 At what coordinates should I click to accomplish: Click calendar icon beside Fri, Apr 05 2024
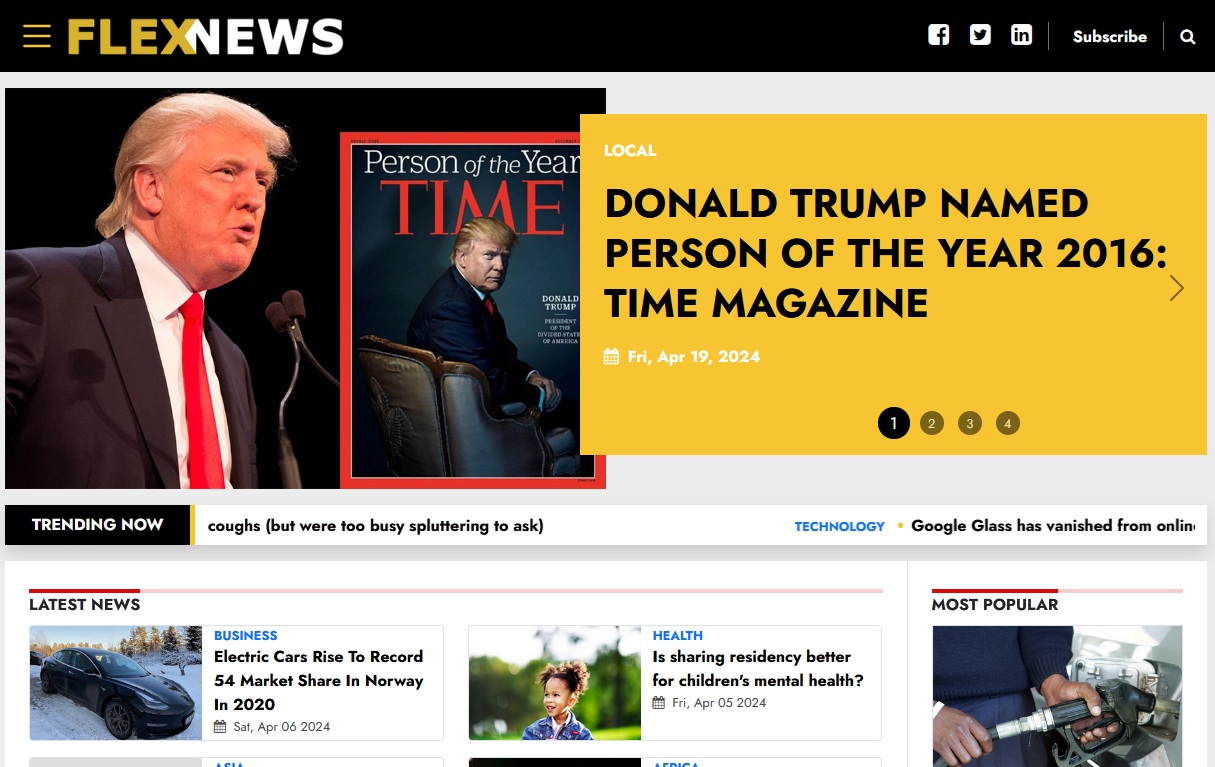659,703
